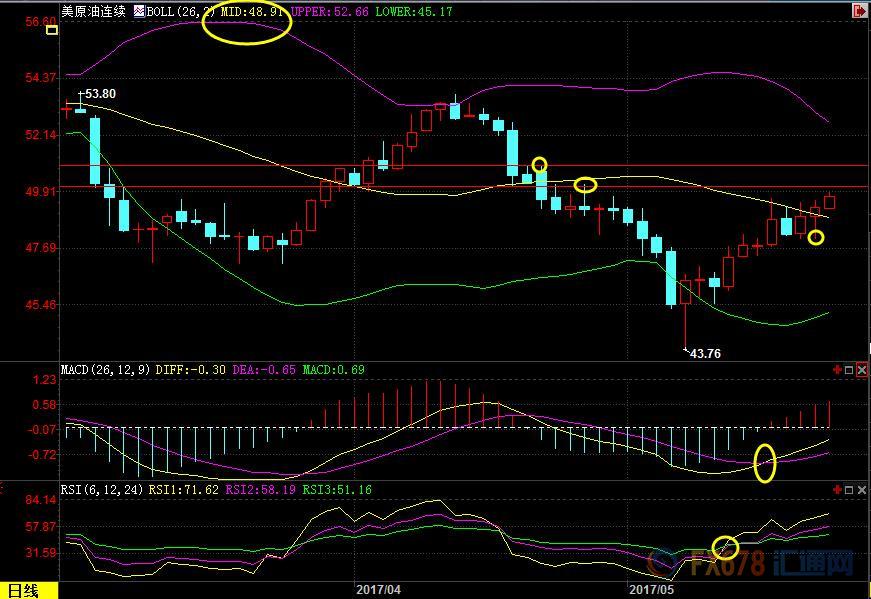Click the red exit arrow icon
Image resolution: width=871 pixels, height=599 pixels.
click(860, 10)
